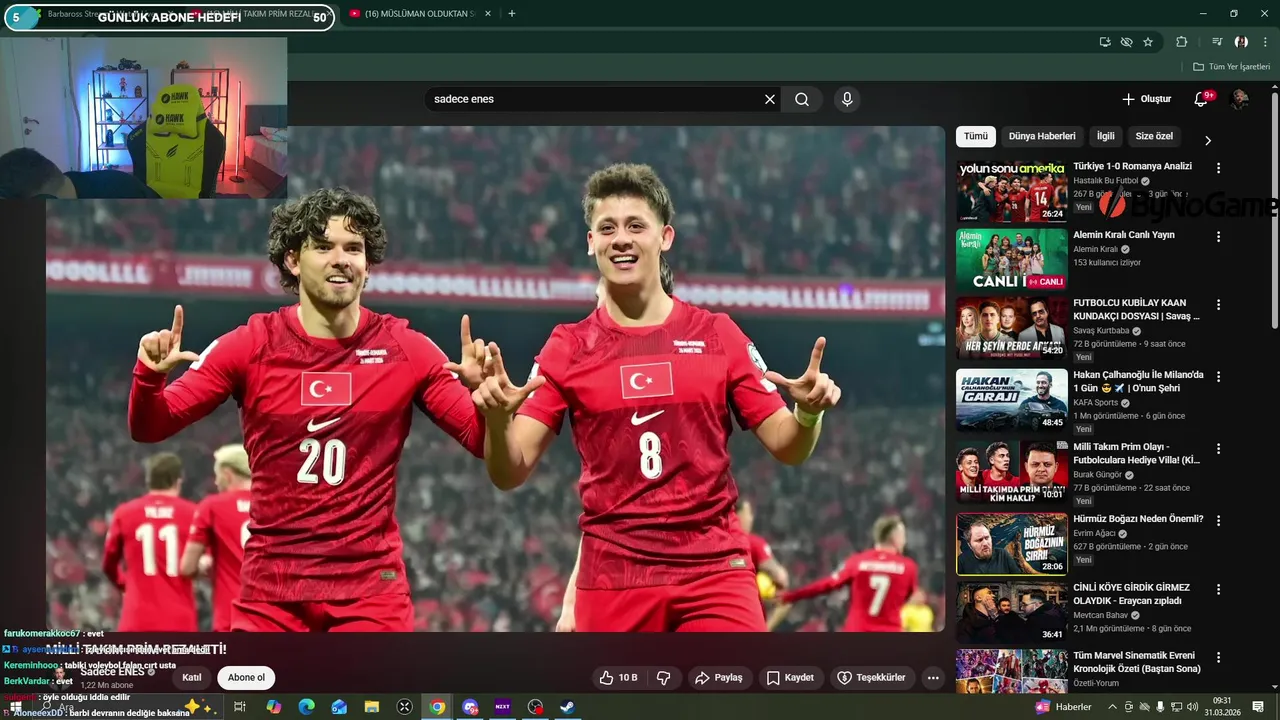This screenshot has height=720, width=1280.
Task: Open the Haberler news widget on taskbar
Action: point(1065,707)
